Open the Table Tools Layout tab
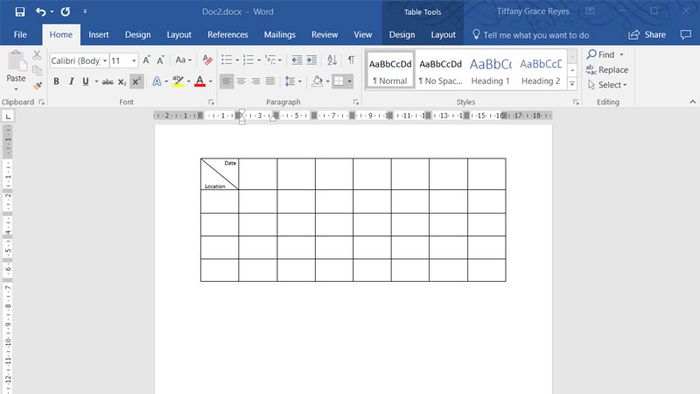The height and width of the screenshot is (394, 700). tap(443, 35)
